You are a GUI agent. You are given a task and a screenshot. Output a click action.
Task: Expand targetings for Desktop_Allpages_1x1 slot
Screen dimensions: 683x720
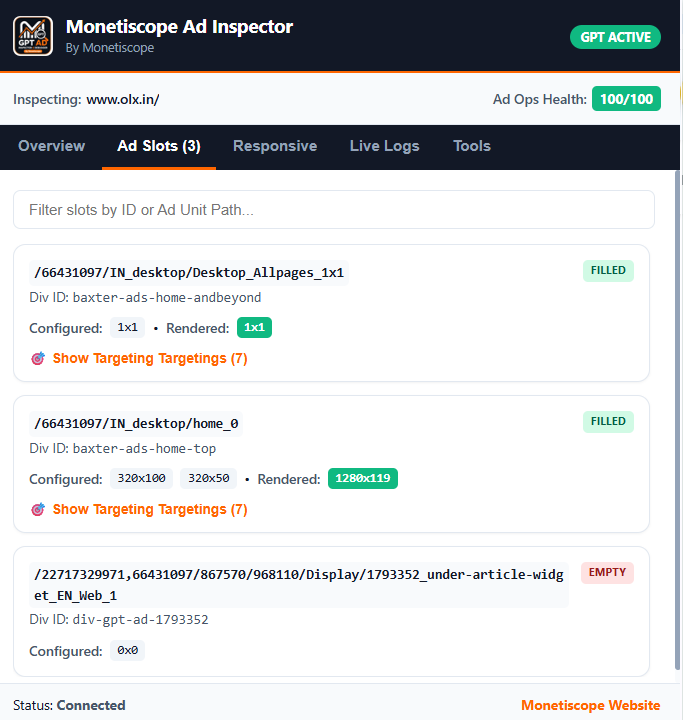pos(150,359)
